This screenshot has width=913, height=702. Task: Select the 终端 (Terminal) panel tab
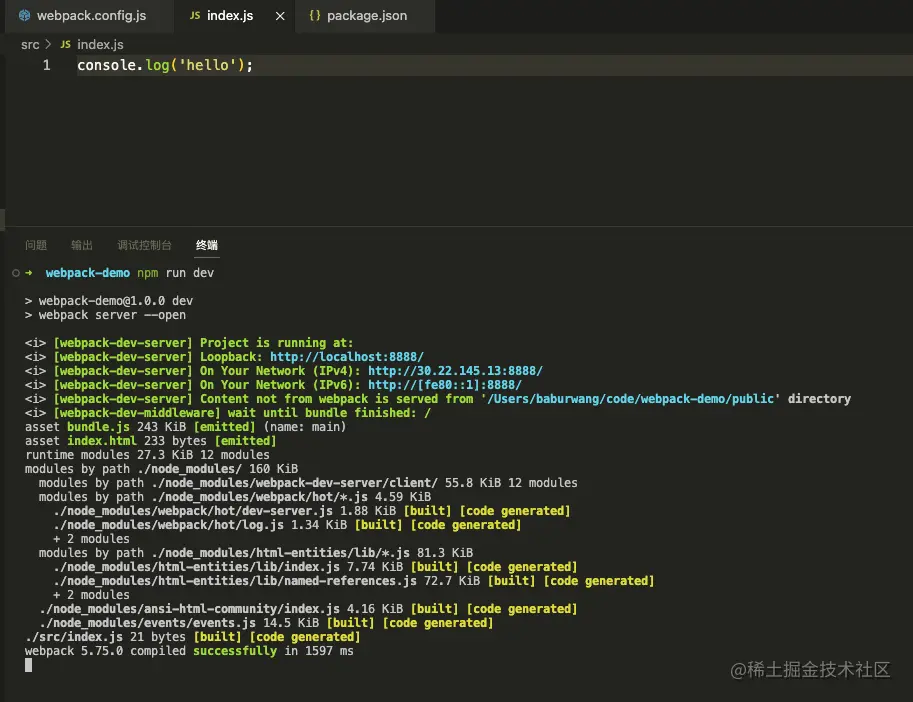tap(207, 245)
